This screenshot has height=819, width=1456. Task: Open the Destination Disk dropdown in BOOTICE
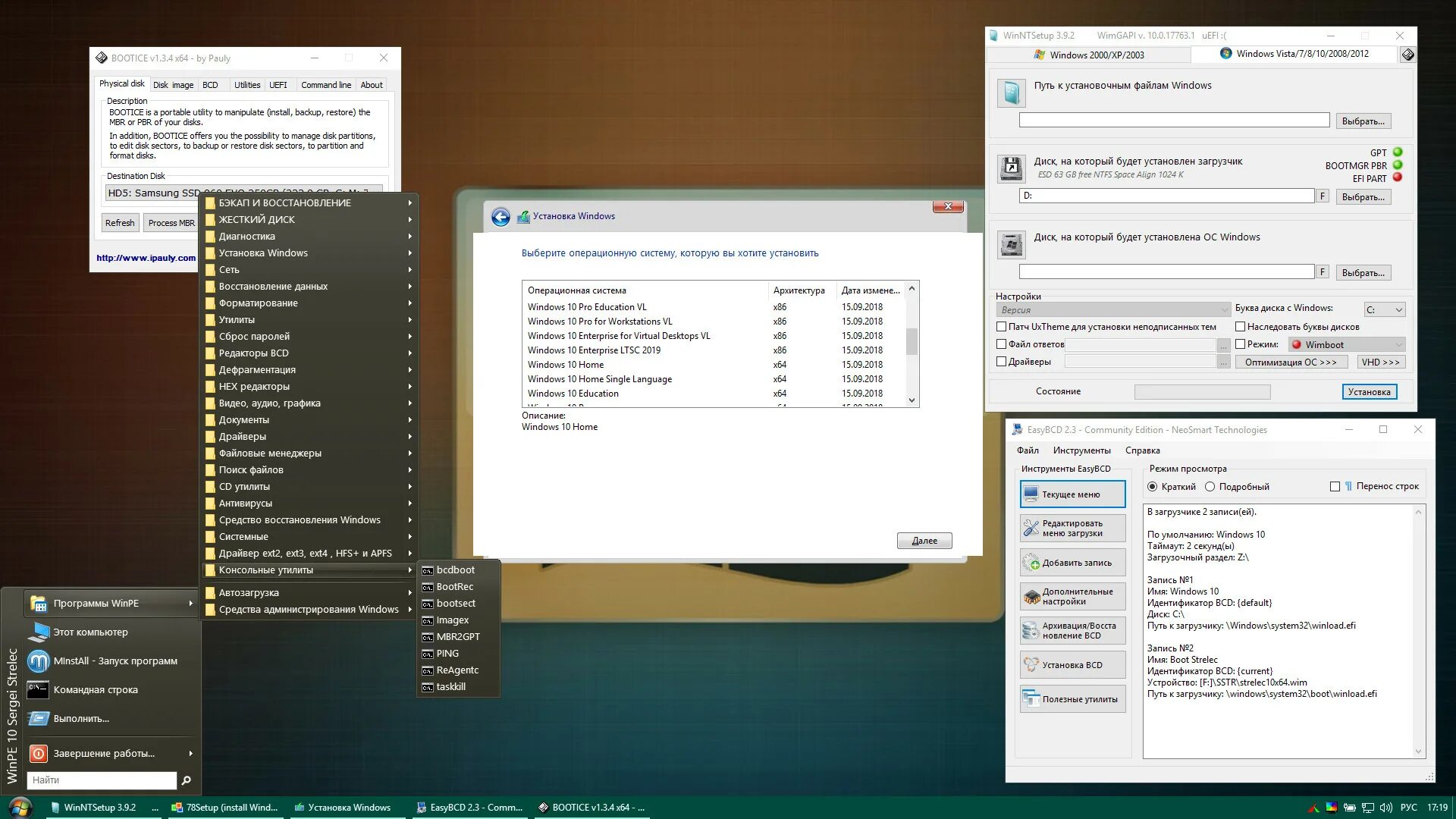coord(243,193)
